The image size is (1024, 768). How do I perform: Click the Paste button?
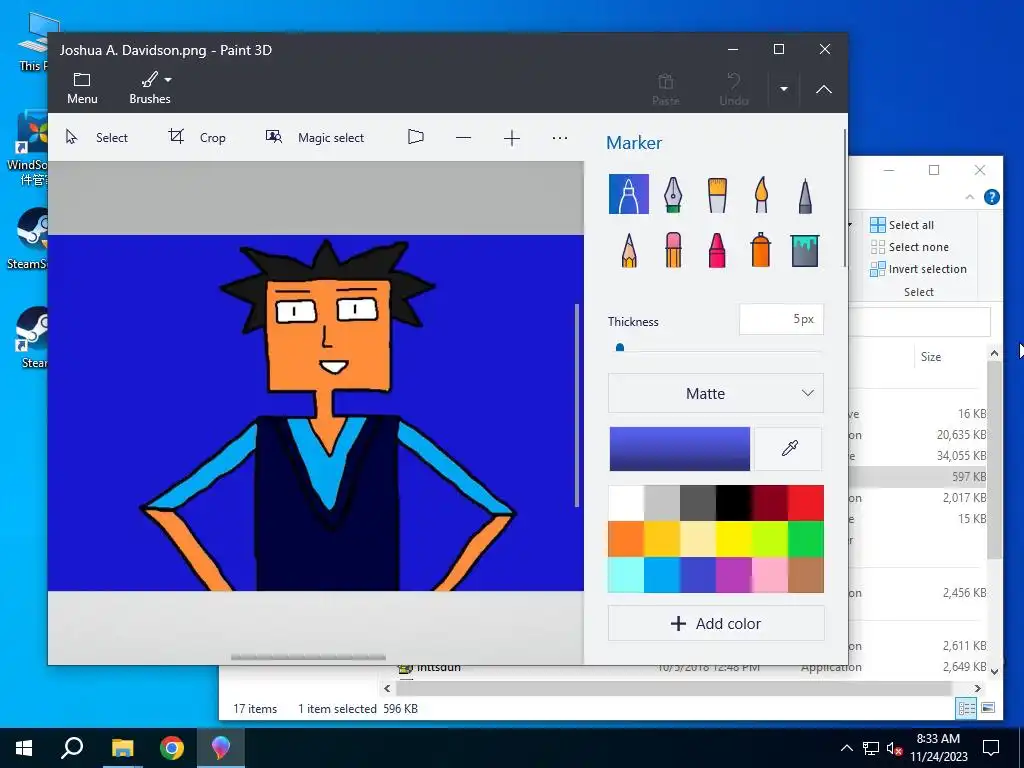point(665,89)
